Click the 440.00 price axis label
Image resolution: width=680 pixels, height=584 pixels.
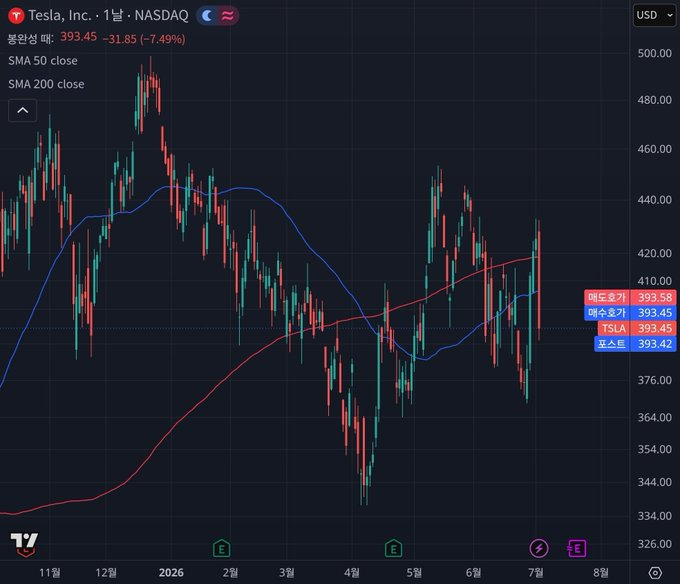654,200
